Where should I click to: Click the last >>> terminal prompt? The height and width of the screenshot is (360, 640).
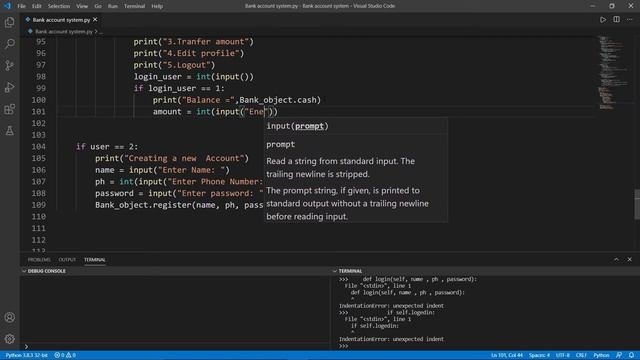coord(343,346)
